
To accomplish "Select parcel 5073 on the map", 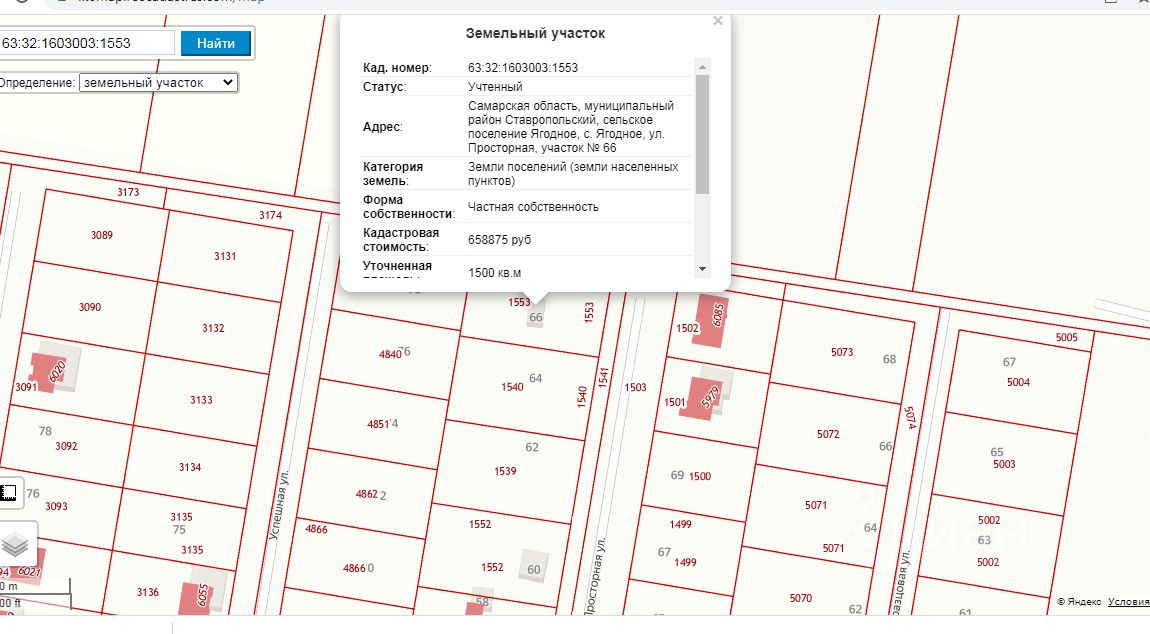I will (842, 352).
